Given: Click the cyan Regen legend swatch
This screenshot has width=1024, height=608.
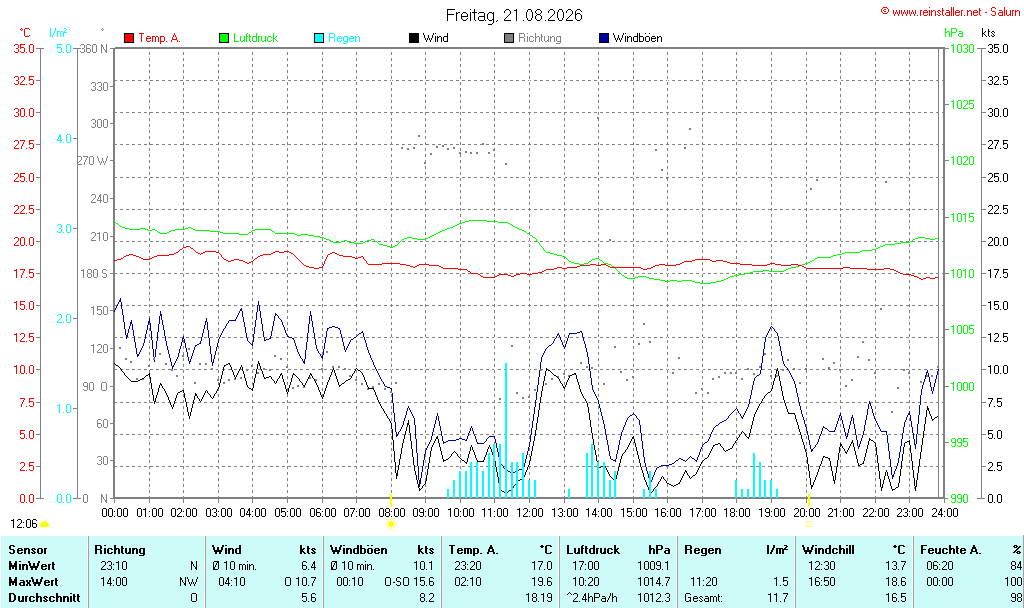Looking at the screenshot, I should [319, 38].
